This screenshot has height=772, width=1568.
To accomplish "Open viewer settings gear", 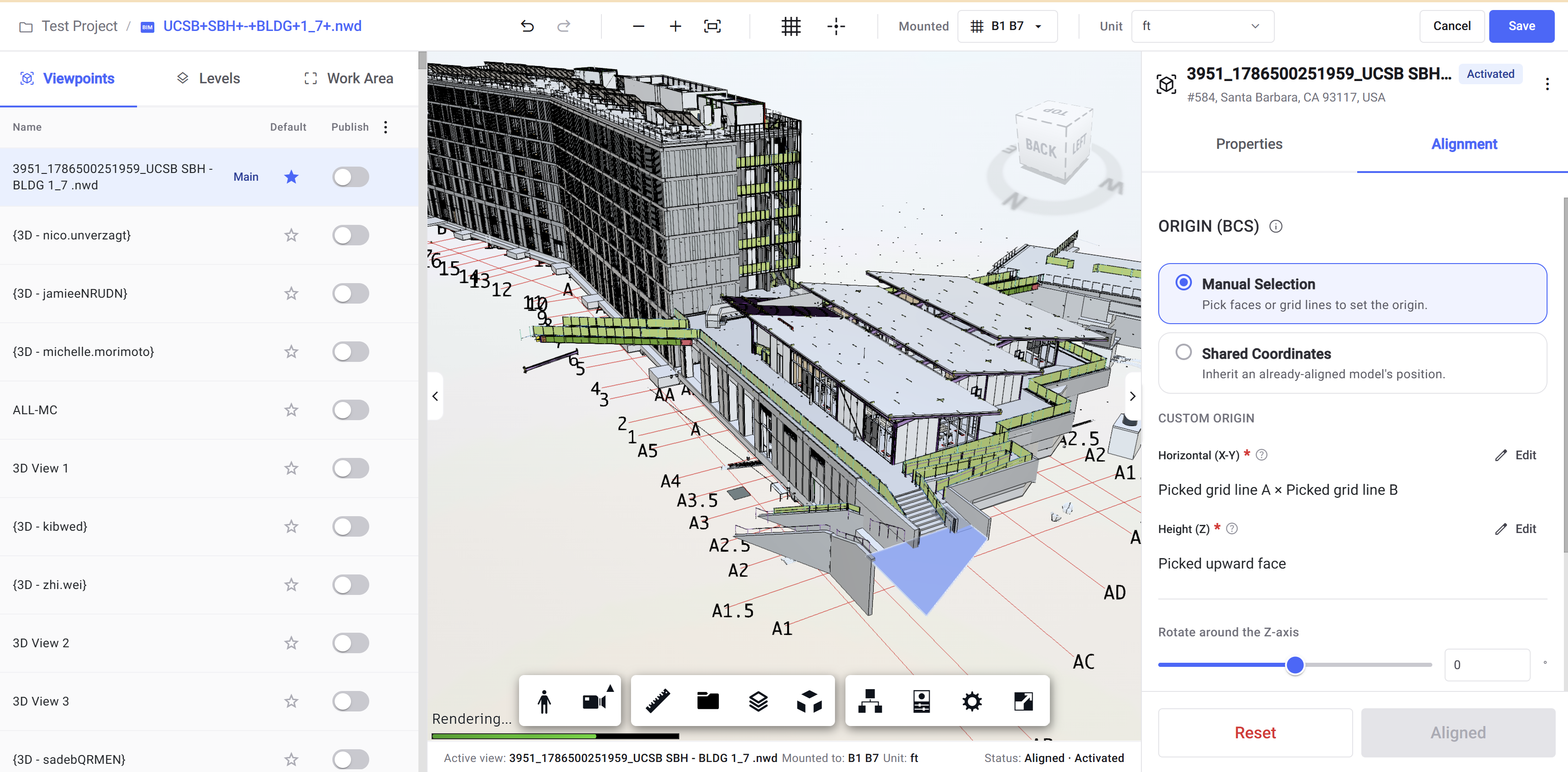I will (x=972, y=701).
